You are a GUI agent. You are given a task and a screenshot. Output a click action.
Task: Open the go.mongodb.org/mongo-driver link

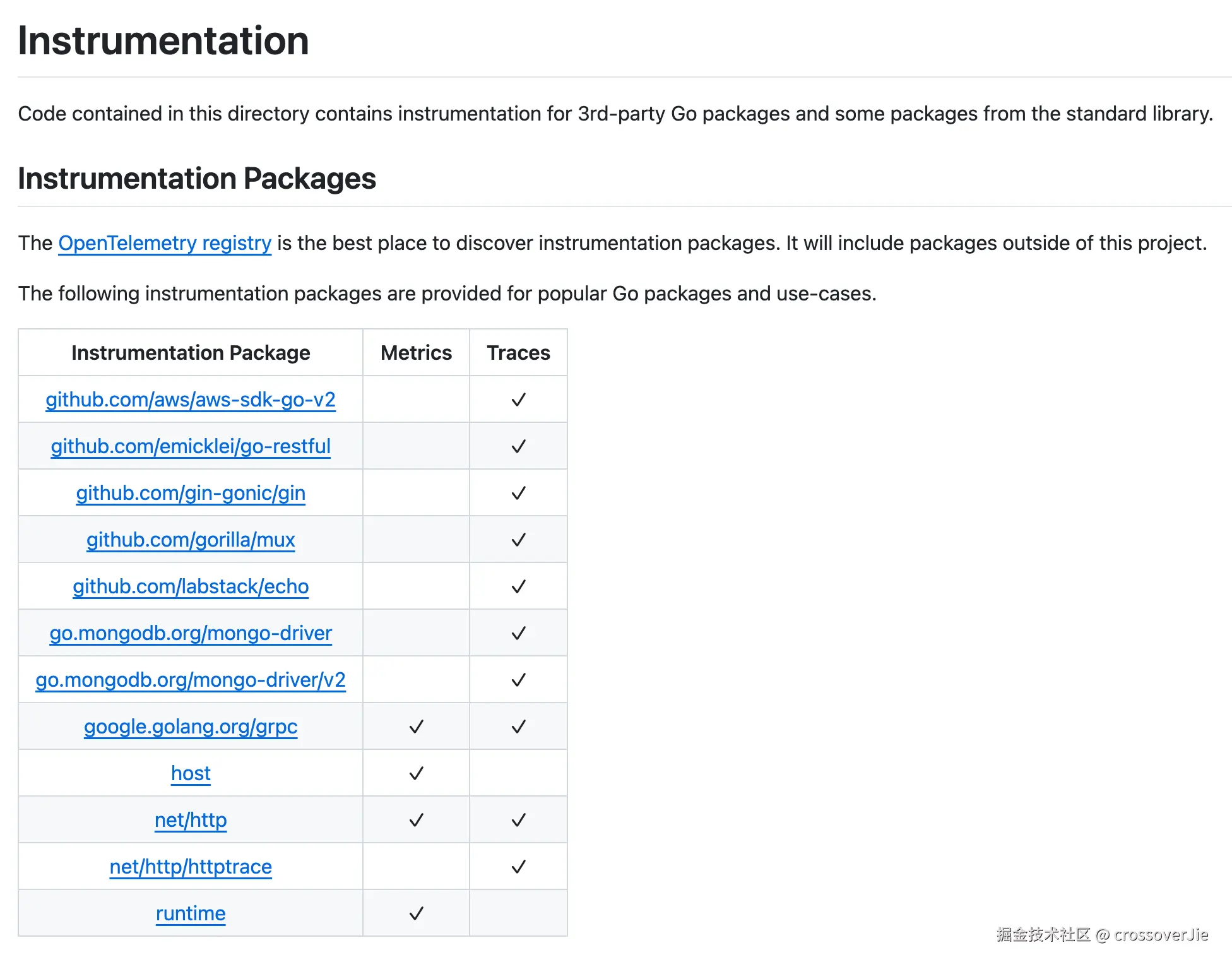click(x=190, y=633)
